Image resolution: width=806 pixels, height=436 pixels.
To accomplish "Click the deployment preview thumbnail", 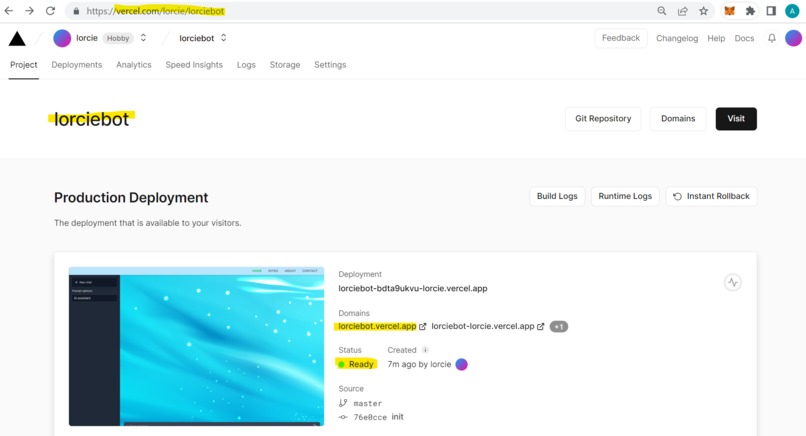I will 196,346.
